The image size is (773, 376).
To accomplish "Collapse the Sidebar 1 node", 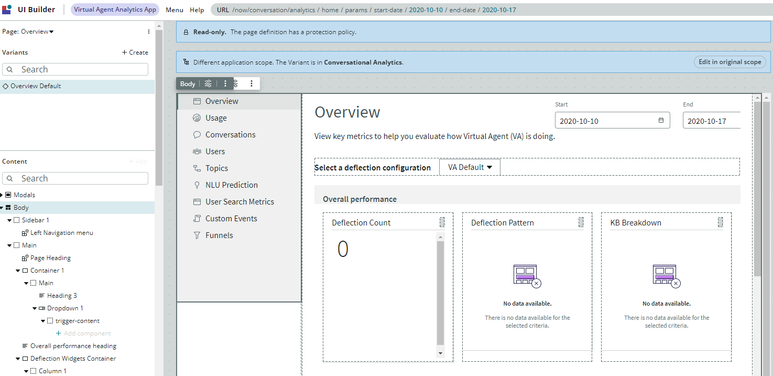I will pos(9,220).
